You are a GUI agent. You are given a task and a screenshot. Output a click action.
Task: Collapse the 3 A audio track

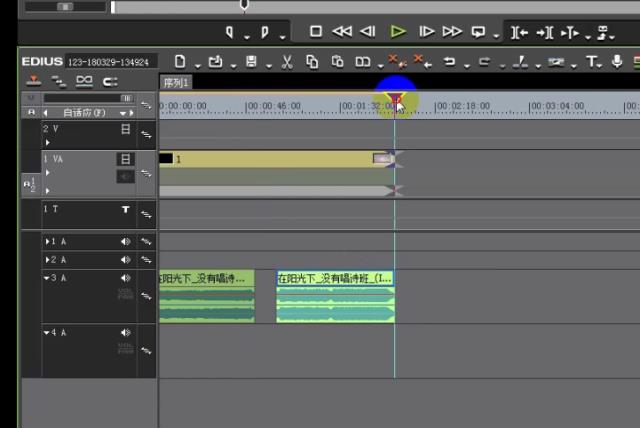[x=47, y=278]
